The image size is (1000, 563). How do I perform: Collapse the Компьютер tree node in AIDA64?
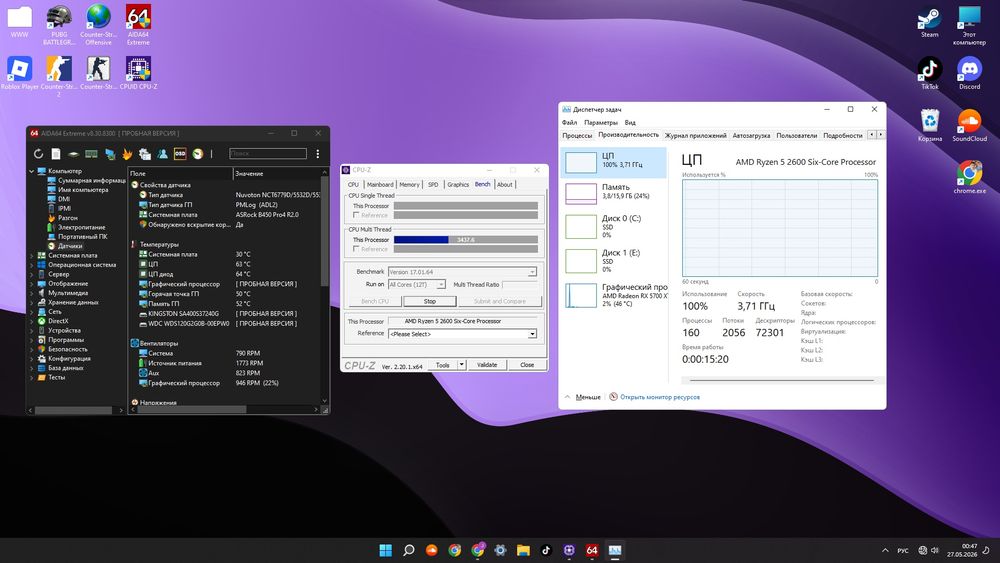coord(31,171)
